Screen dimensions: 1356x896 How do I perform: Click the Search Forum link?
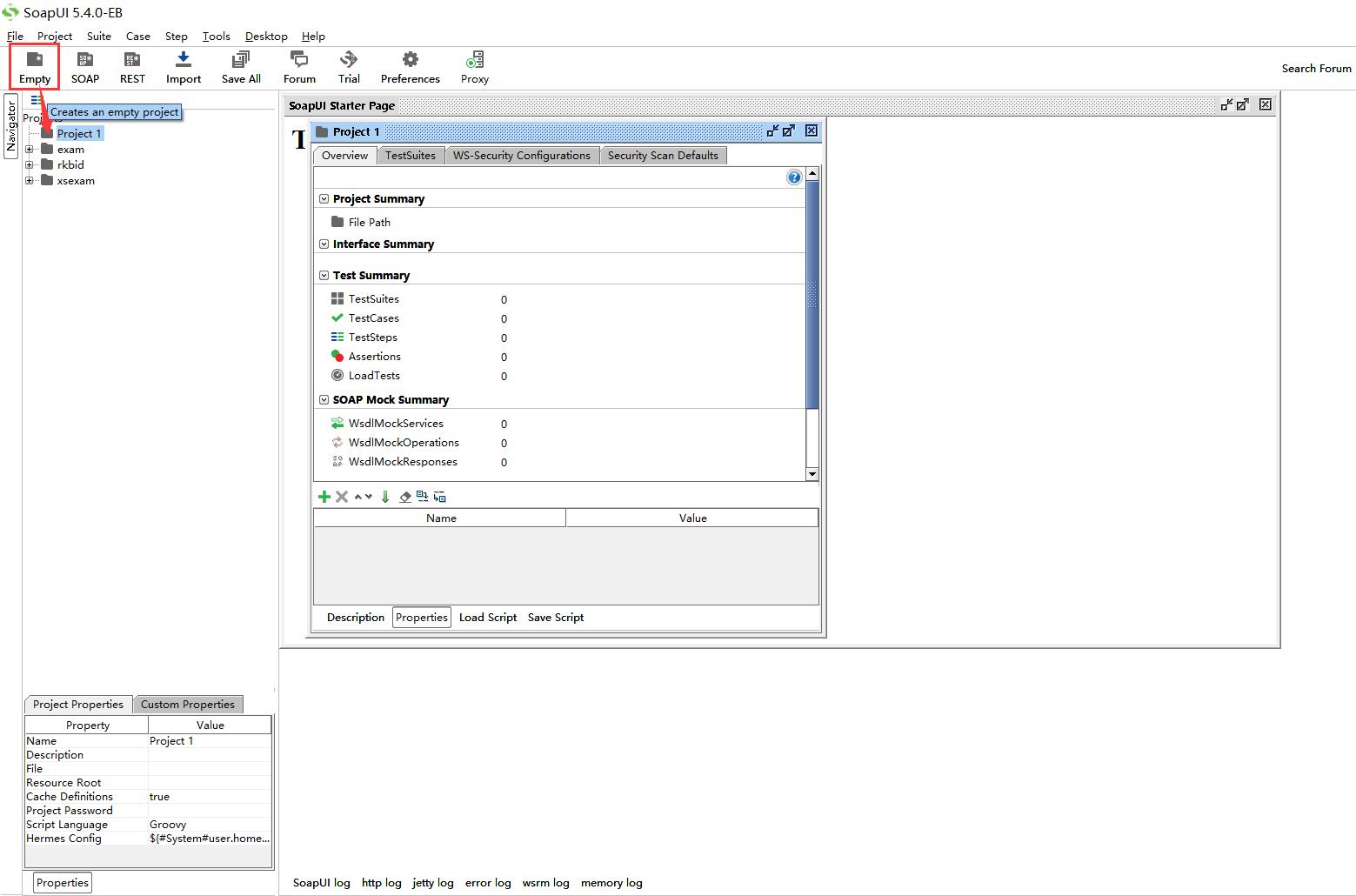[1316, 68]
